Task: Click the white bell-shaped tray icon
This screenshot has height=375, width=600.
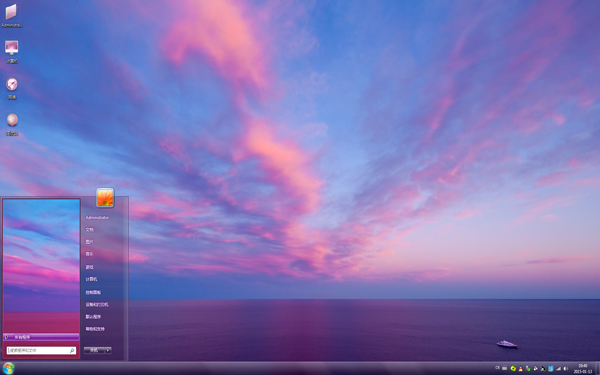Action: point(535,368)
